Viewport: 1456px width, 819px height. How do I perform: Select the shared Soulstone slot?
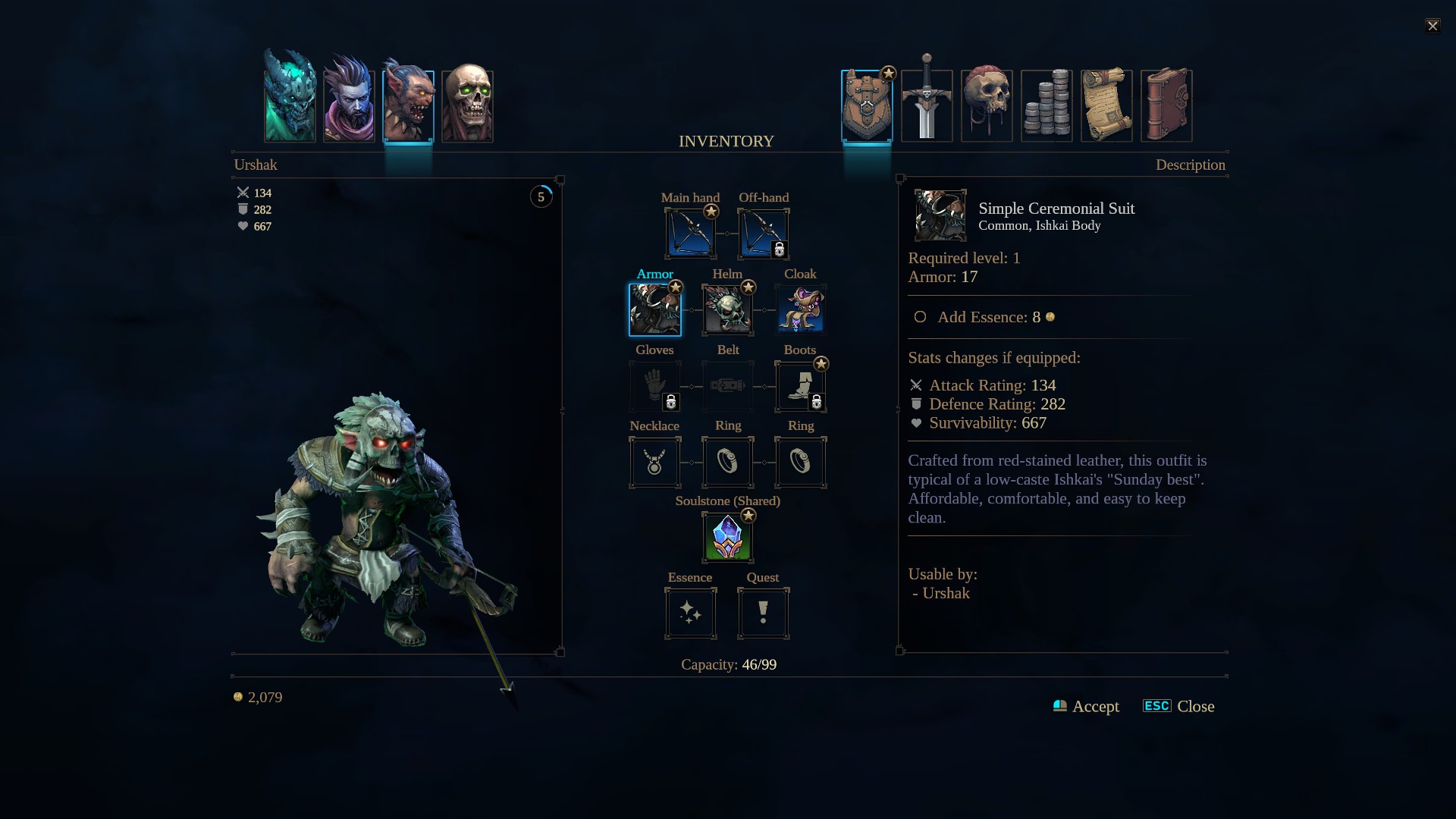point(727,537)
